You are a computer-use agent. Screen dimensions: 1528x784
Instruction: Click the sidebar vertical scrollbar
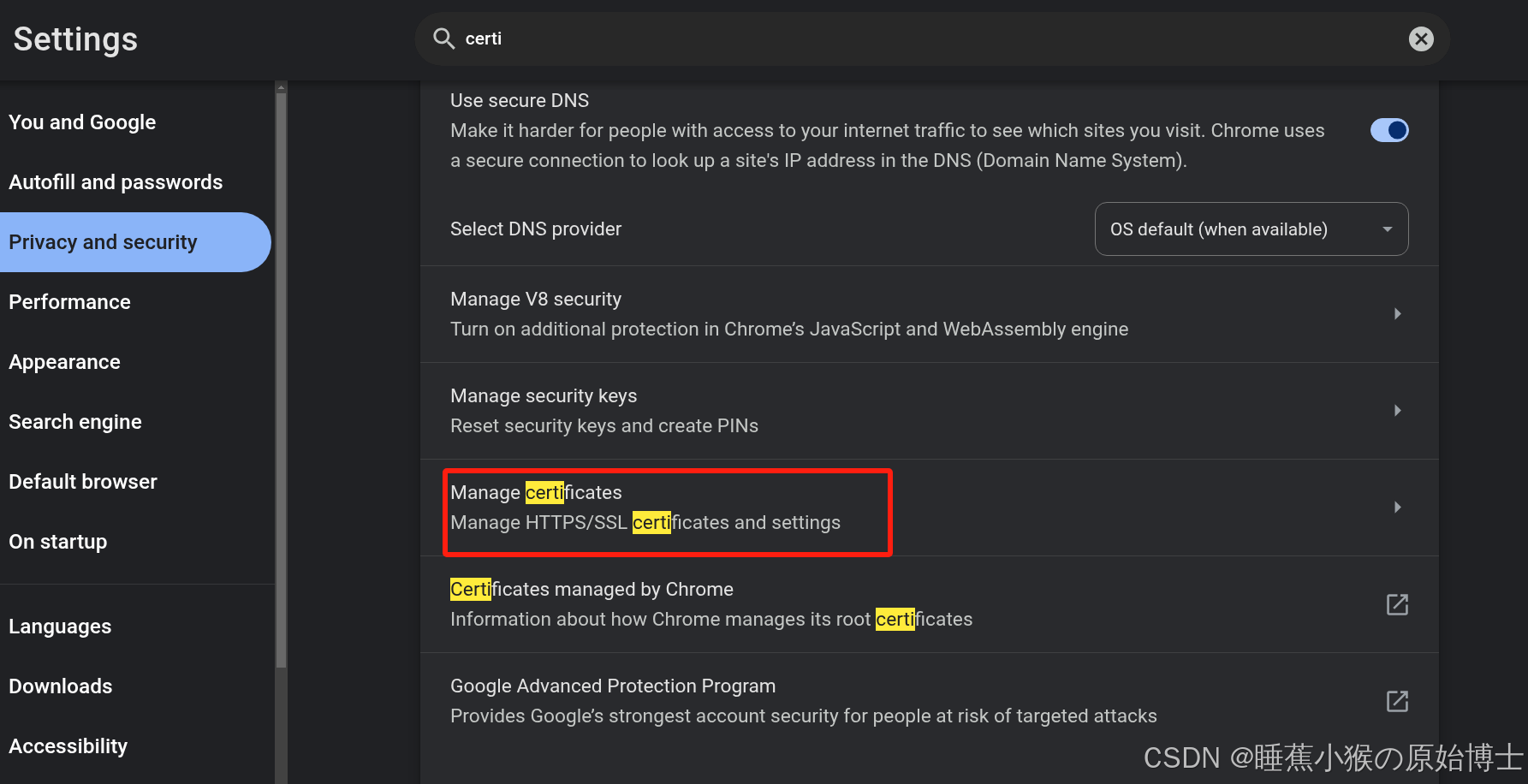pos(281,377)
